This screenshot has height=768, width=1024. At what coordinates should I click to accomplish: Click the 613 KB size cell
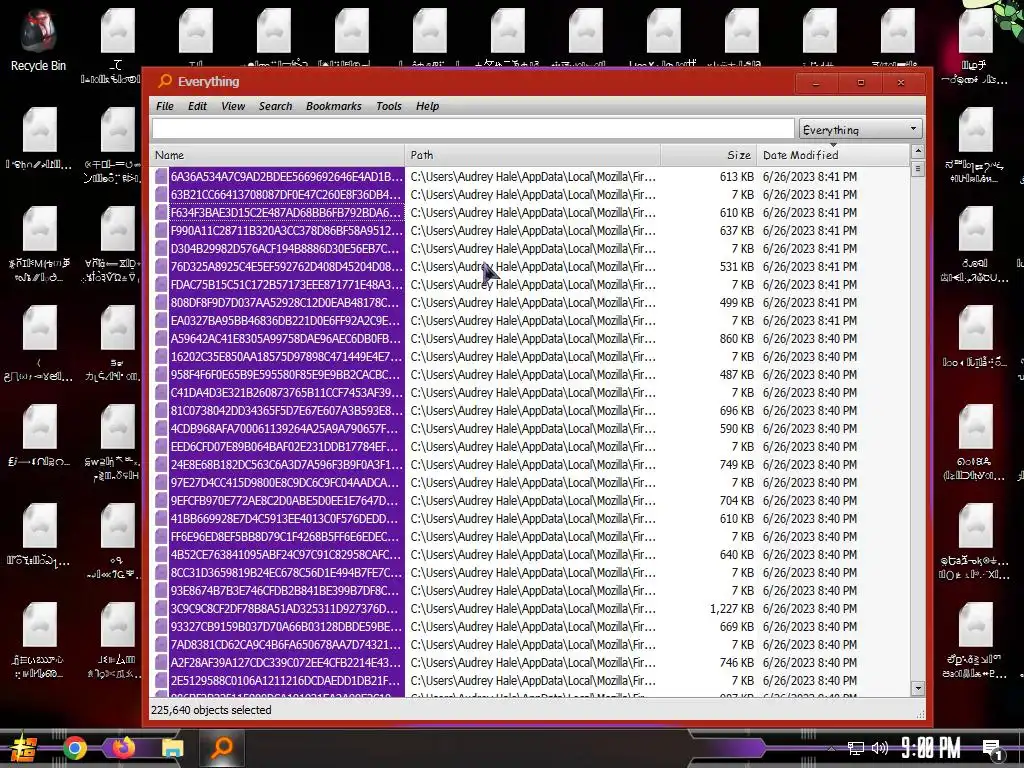tap(737, 176)
